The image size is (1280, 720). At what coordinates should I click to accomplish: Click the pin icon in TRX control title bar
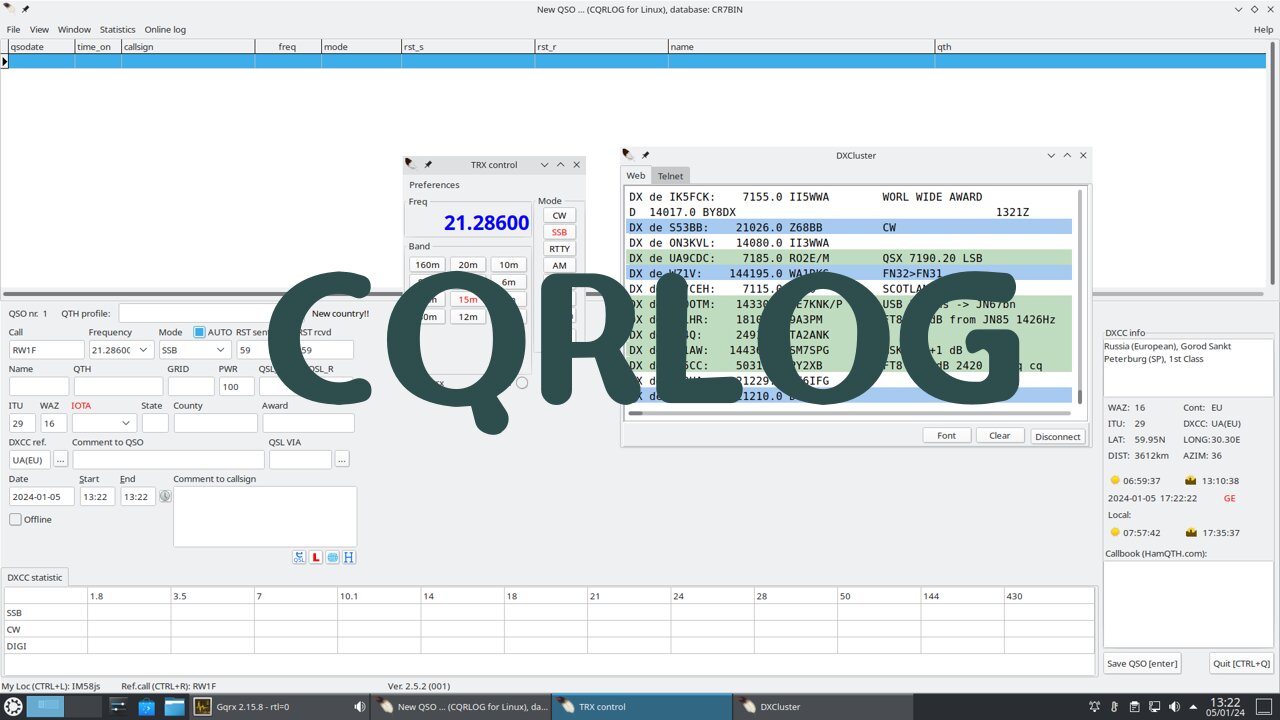(x=428, y=164)
